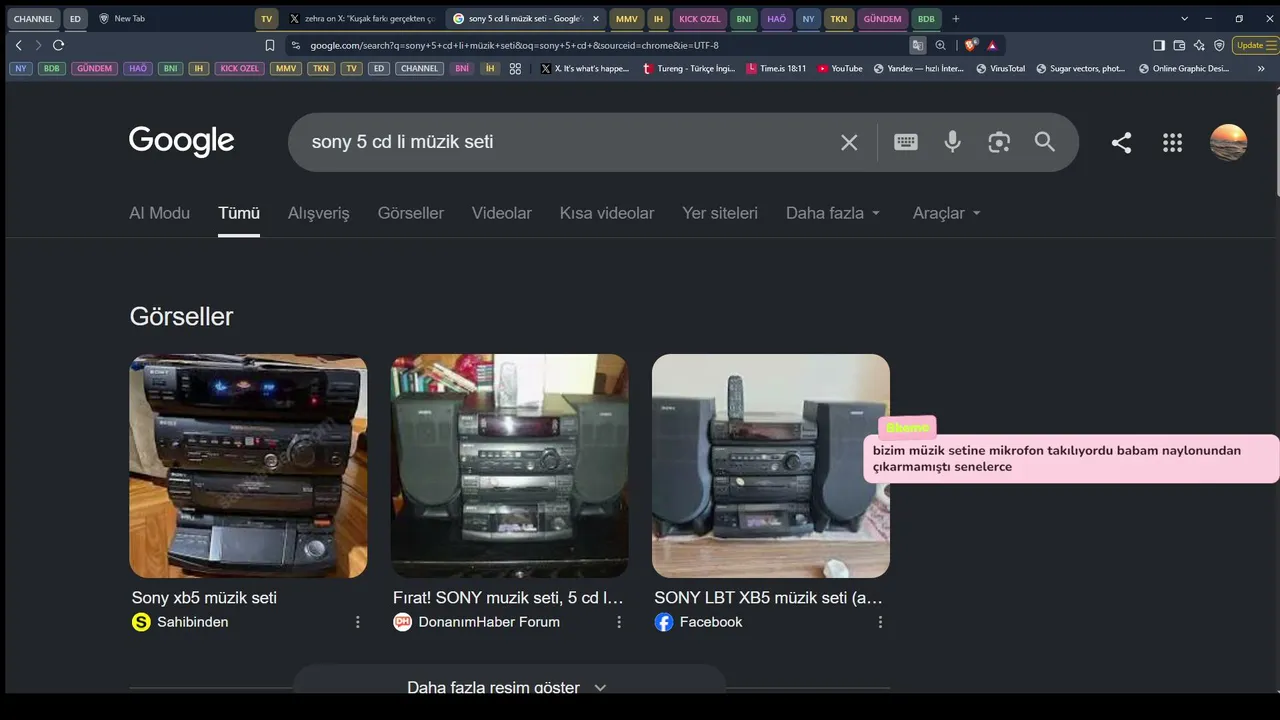Expand the KICK OZEL tab group in the tab strip
The image size is (1280, 720).
pos(700,19)
